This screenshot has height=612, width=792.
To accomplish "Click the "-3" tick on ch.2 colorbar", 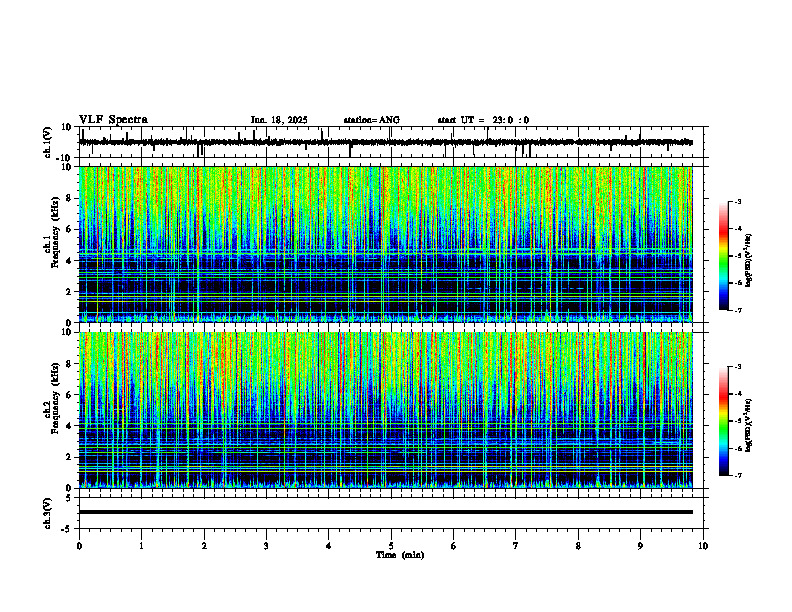I will pyautogui.click(x=738, y=367).
